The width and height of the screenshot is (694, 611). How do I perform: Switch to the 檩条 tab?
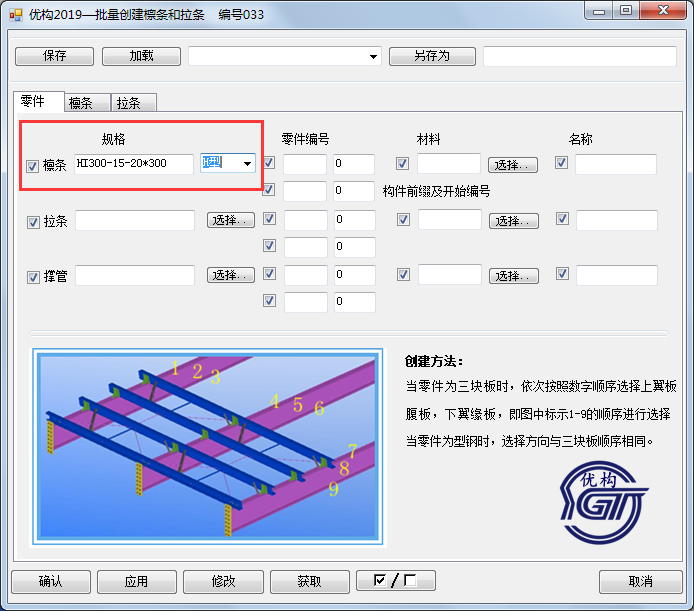click(x=87, y=103)
